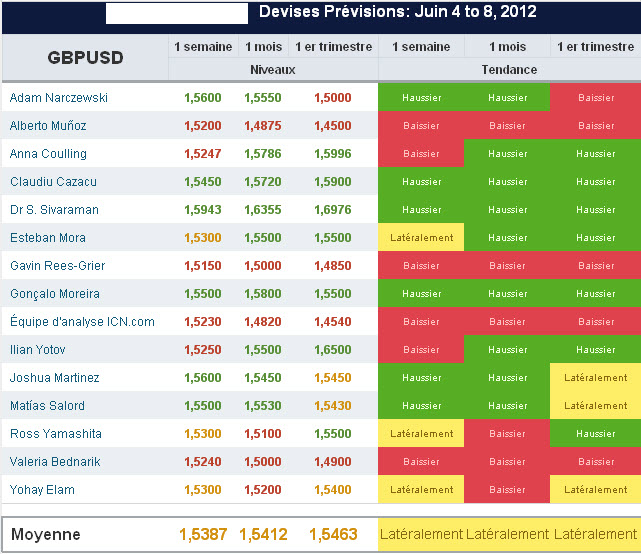Click Esteban Mora's yellow Latéralement weekly cell
Image resolution: width=641 pixels, height=554 pixels.
(421, 237)
